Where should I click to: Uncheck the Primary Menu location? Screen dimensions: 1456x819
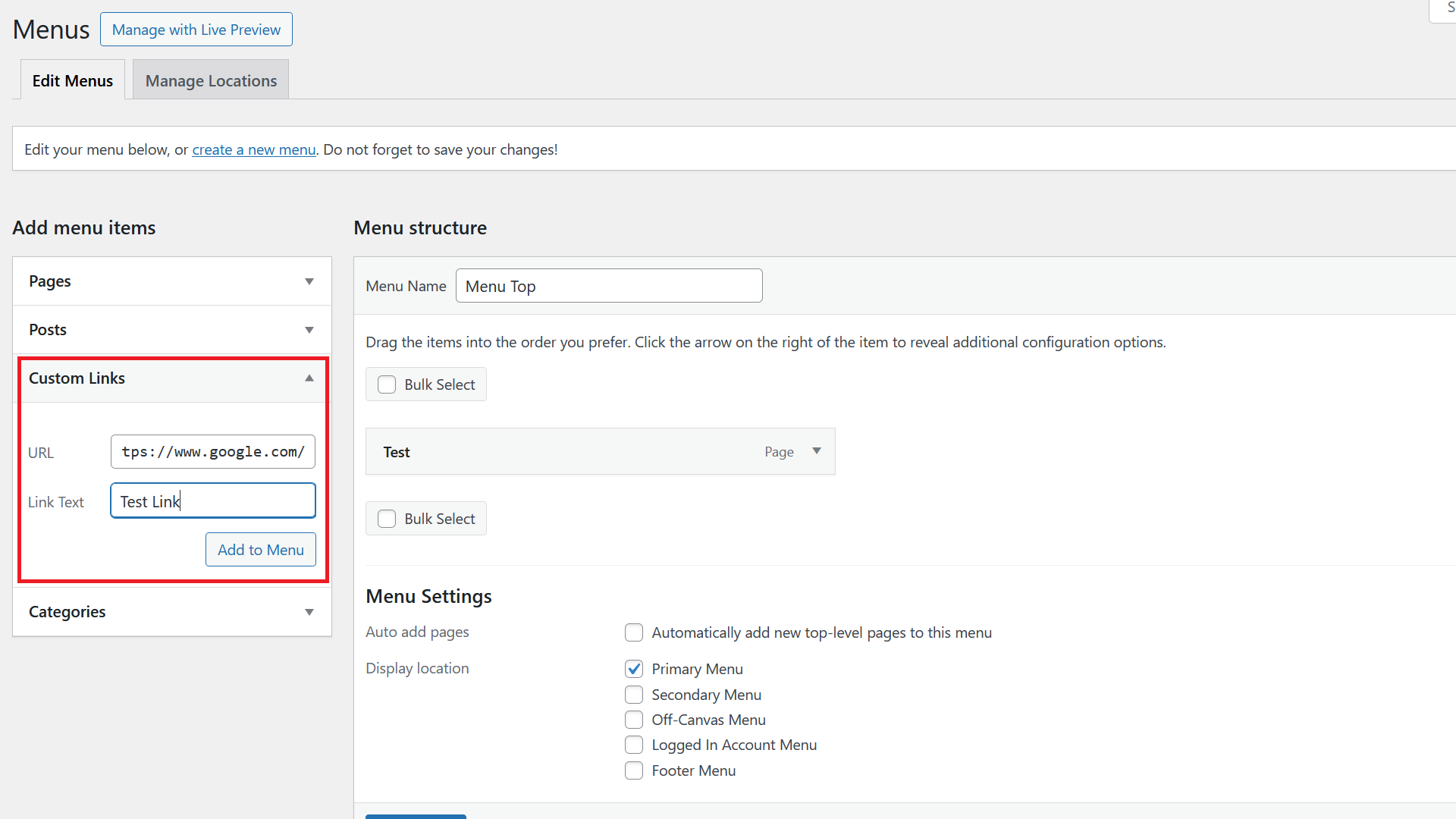634,669
